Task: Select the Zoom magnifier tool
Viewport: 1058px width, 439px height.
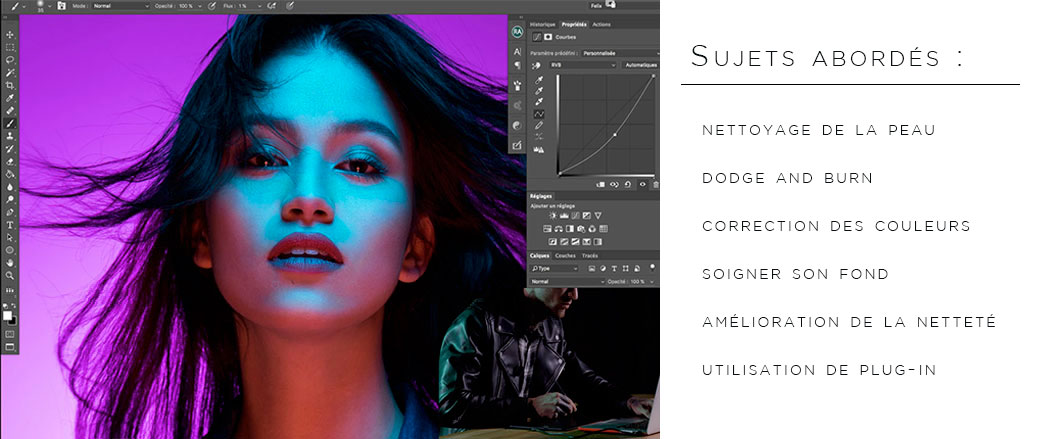Action: 10,275
